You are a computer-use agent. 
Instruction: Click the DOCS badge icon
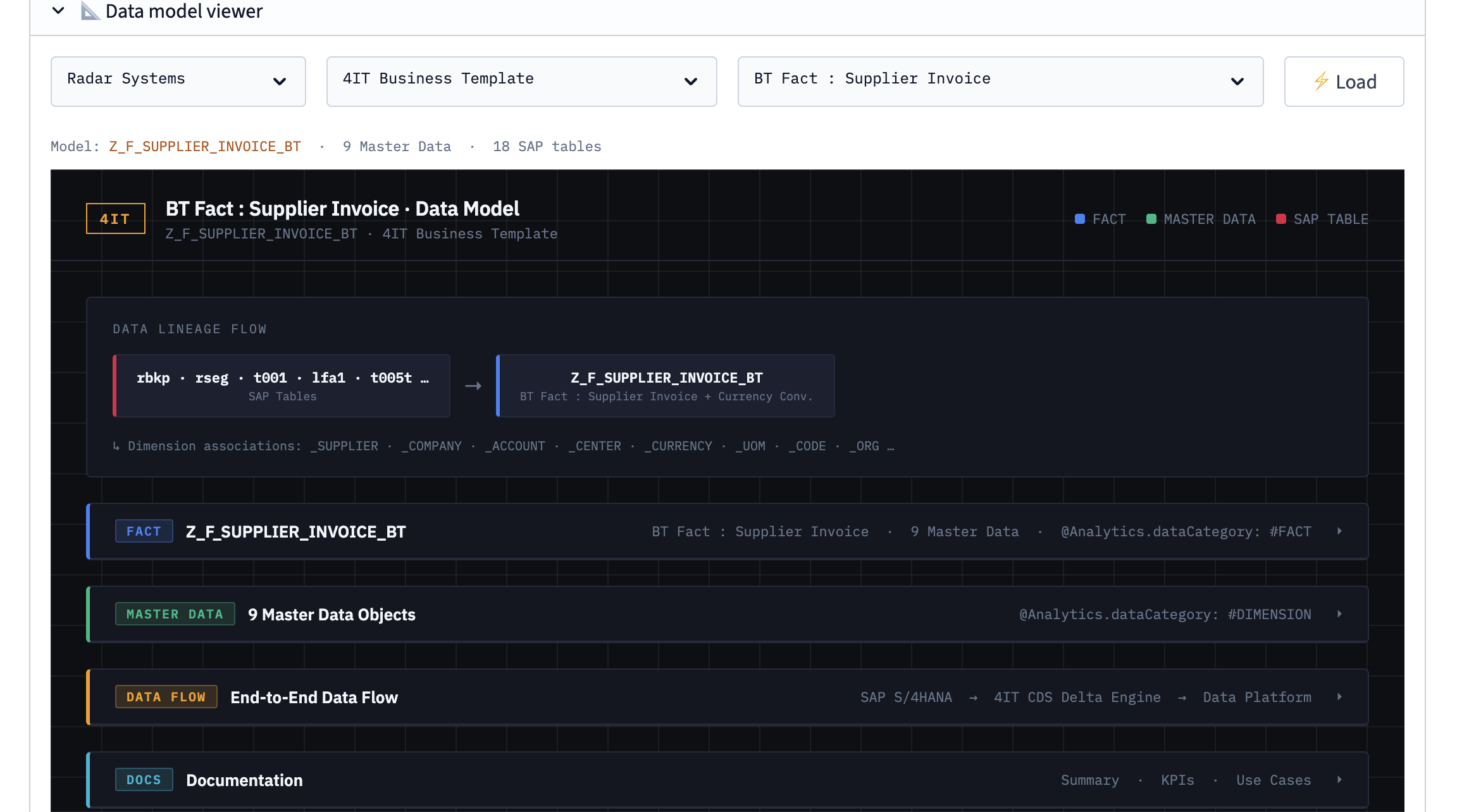pyautogui.click(x=144, y=780)
